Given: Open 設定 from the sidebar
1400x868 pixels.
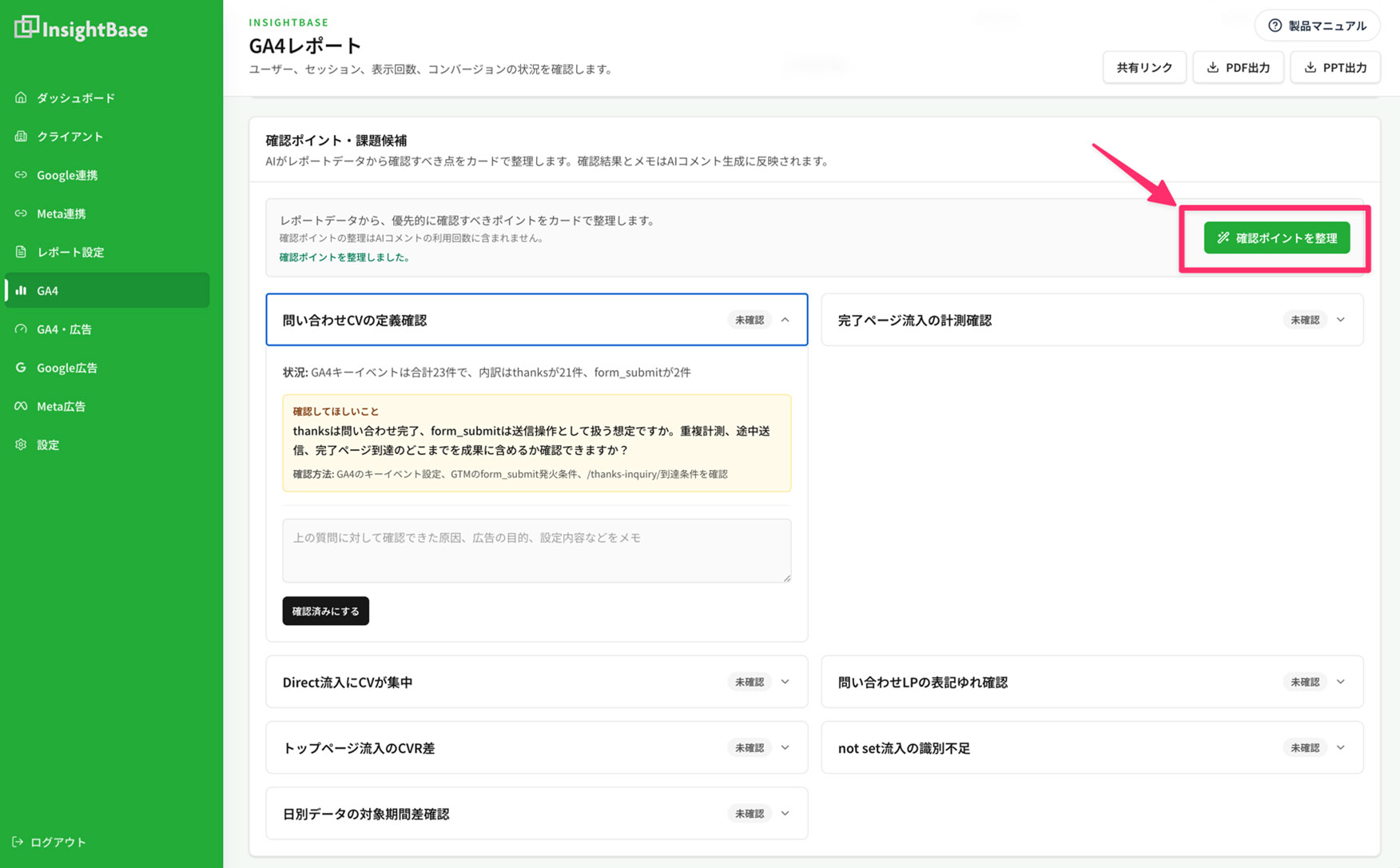Looking at the screenshot, I should (x=107, y=444).
